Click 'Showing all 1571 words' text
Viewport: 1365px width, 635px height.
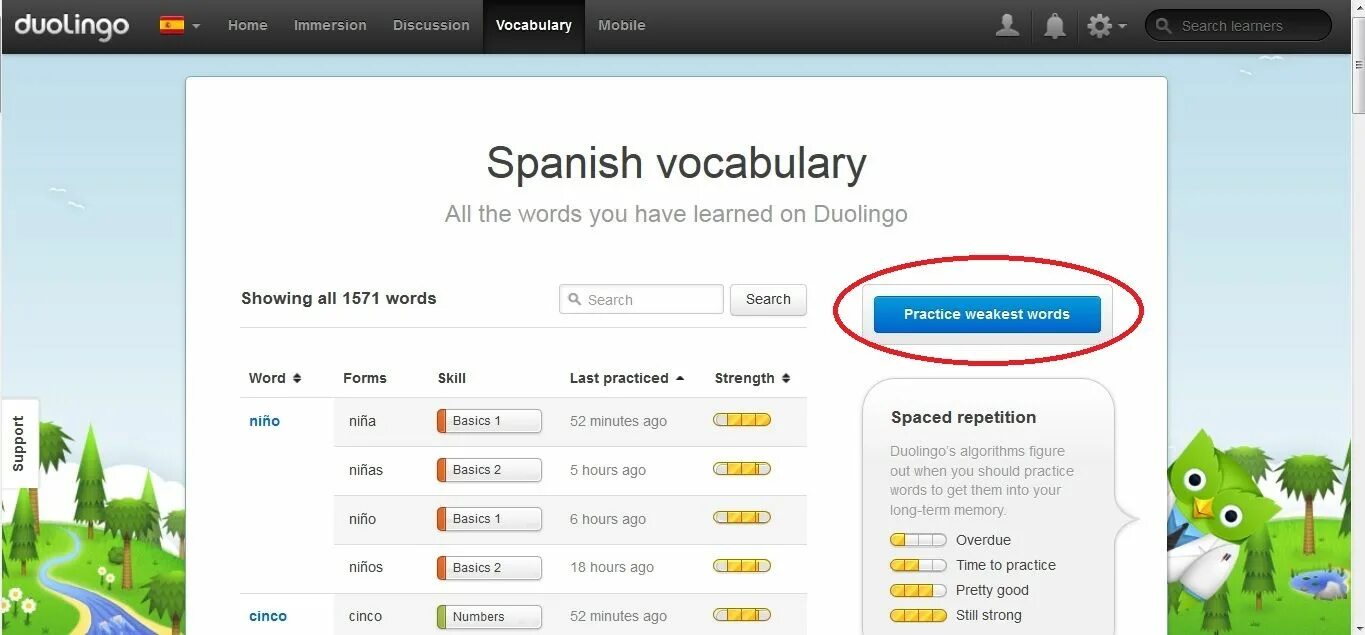click(339, 298)
